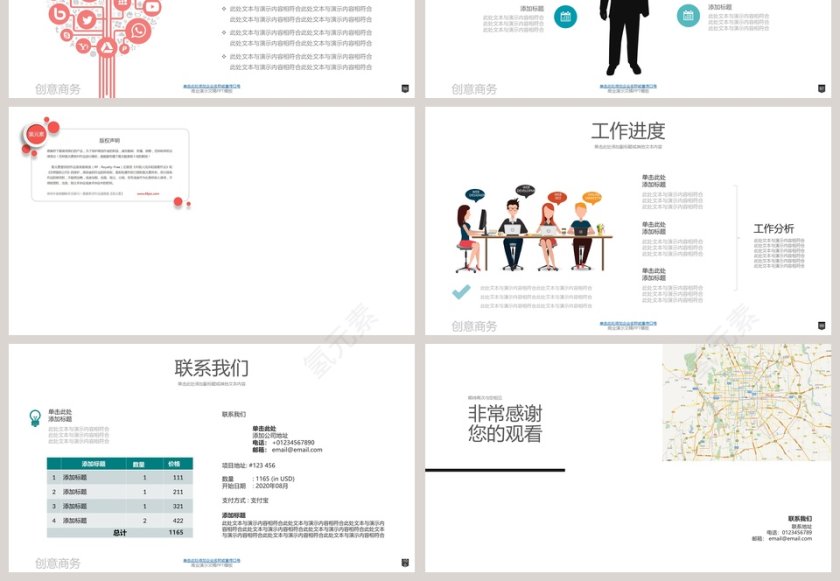Click the email@email.com link
Screen dimensions: 840x581
tap(297, 450)
